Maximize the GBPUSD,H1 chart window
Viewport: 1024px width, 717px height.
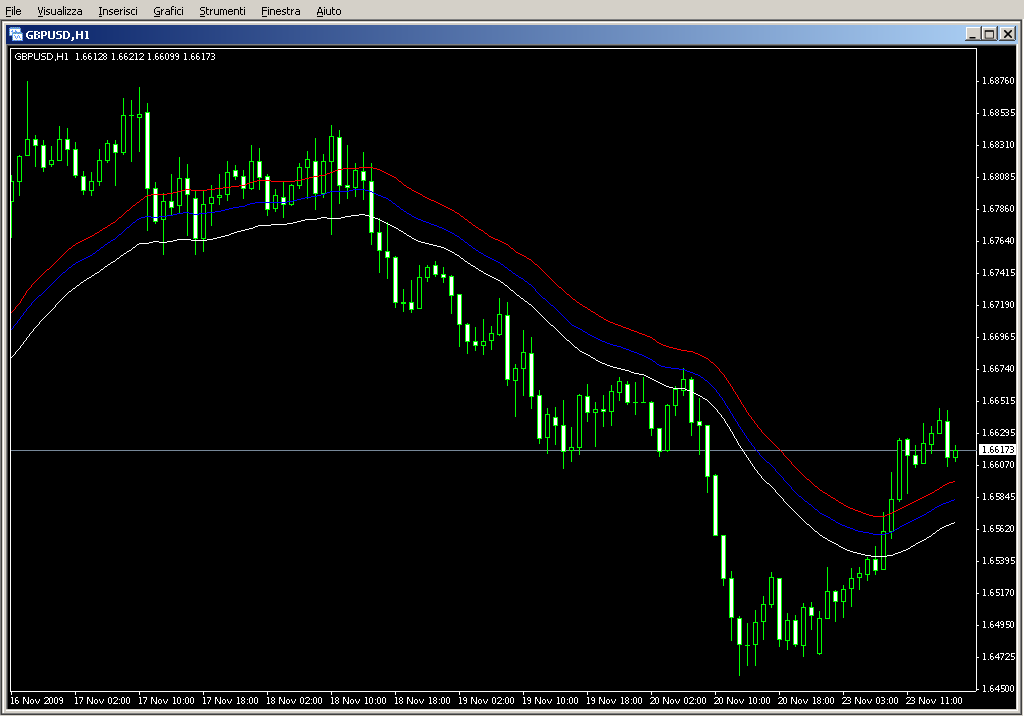tap(989, 34)
